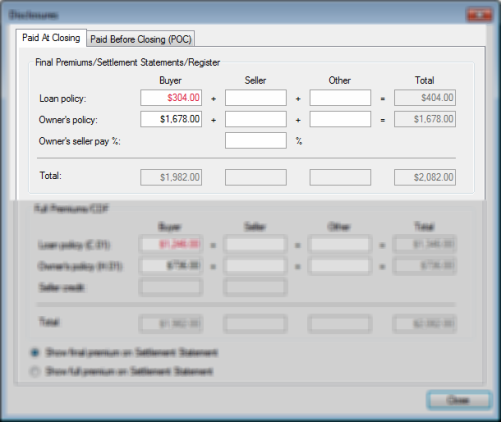Close the dialog with the red X

click(479, 15)
